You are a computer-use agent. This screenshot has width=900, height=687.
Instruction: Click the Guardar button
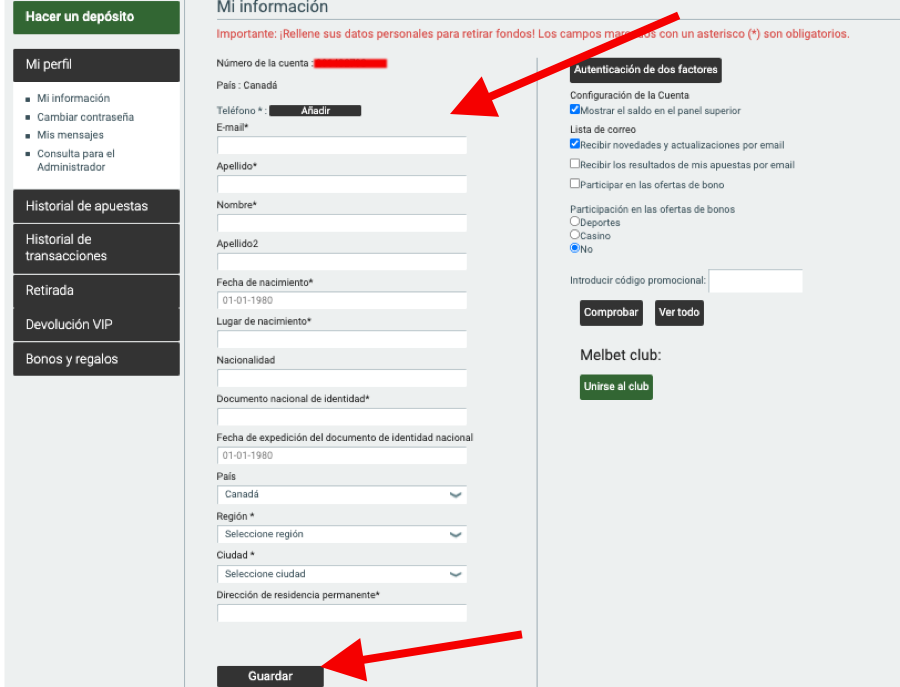pyautogui.click(x=270, y=676)
